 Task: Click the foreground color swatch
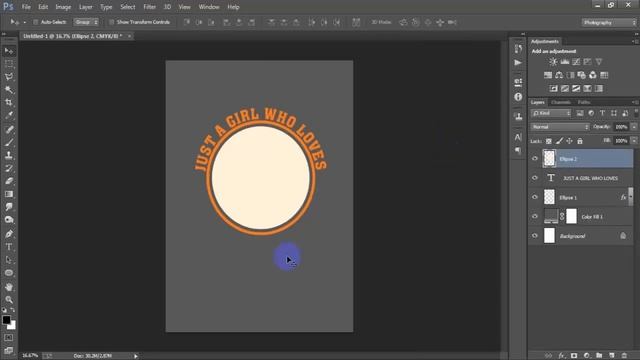click(x=6, y=320)
